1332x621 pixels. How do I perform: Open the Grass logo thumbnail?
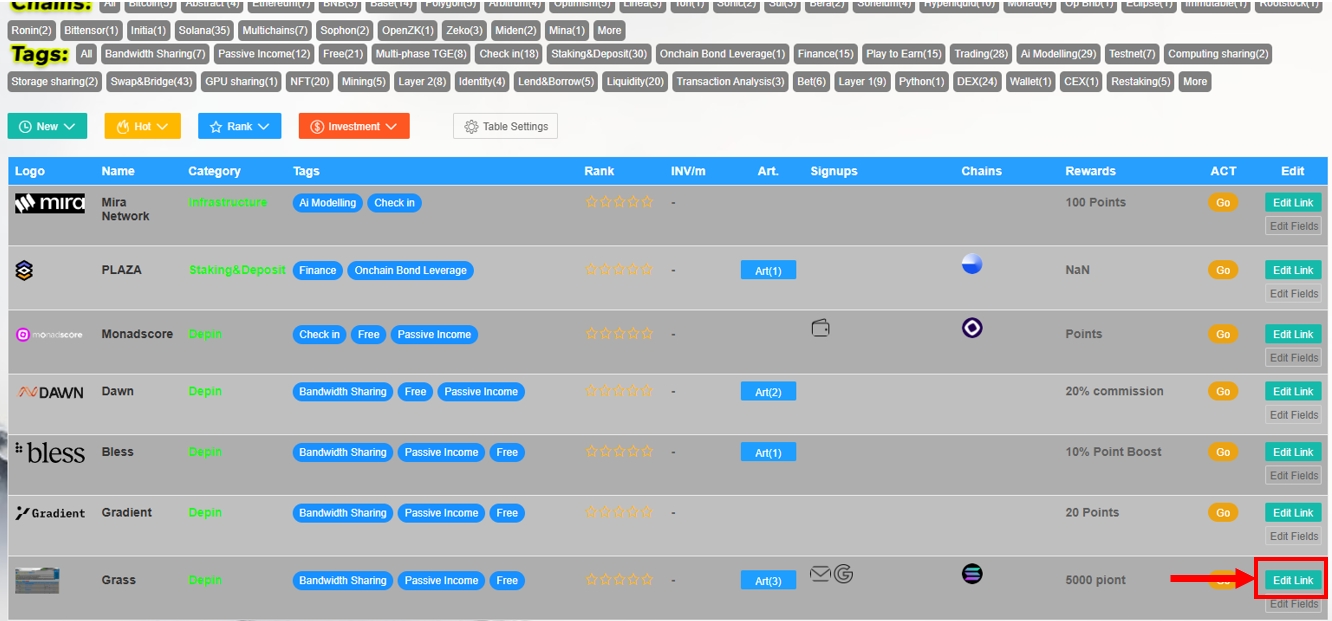pos(37,580)
